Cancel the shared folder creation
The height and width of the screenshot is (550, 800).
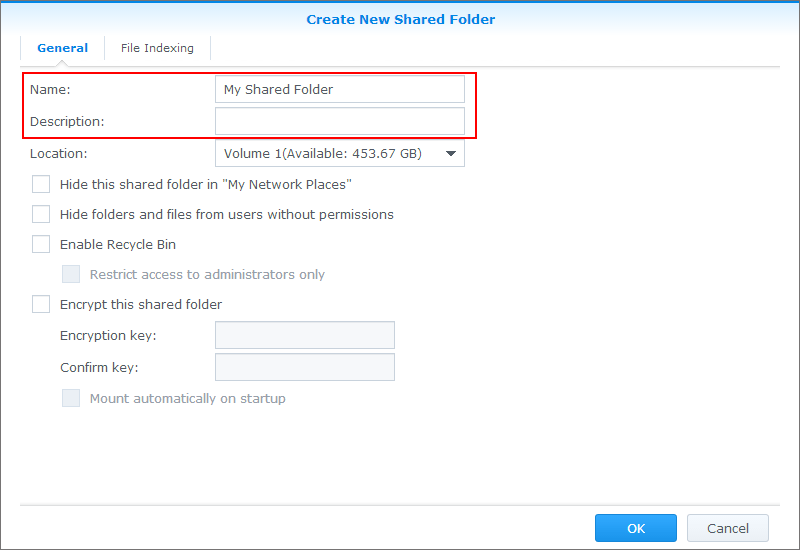[727, 528]
